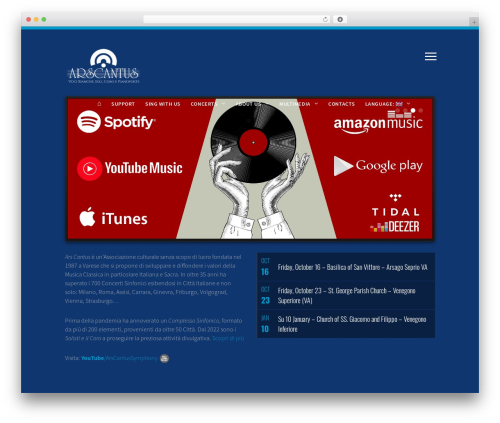Click the 'JAN 10' date badge
The height and width of the screenshot is (423, 500).
[x=265, y=324]
